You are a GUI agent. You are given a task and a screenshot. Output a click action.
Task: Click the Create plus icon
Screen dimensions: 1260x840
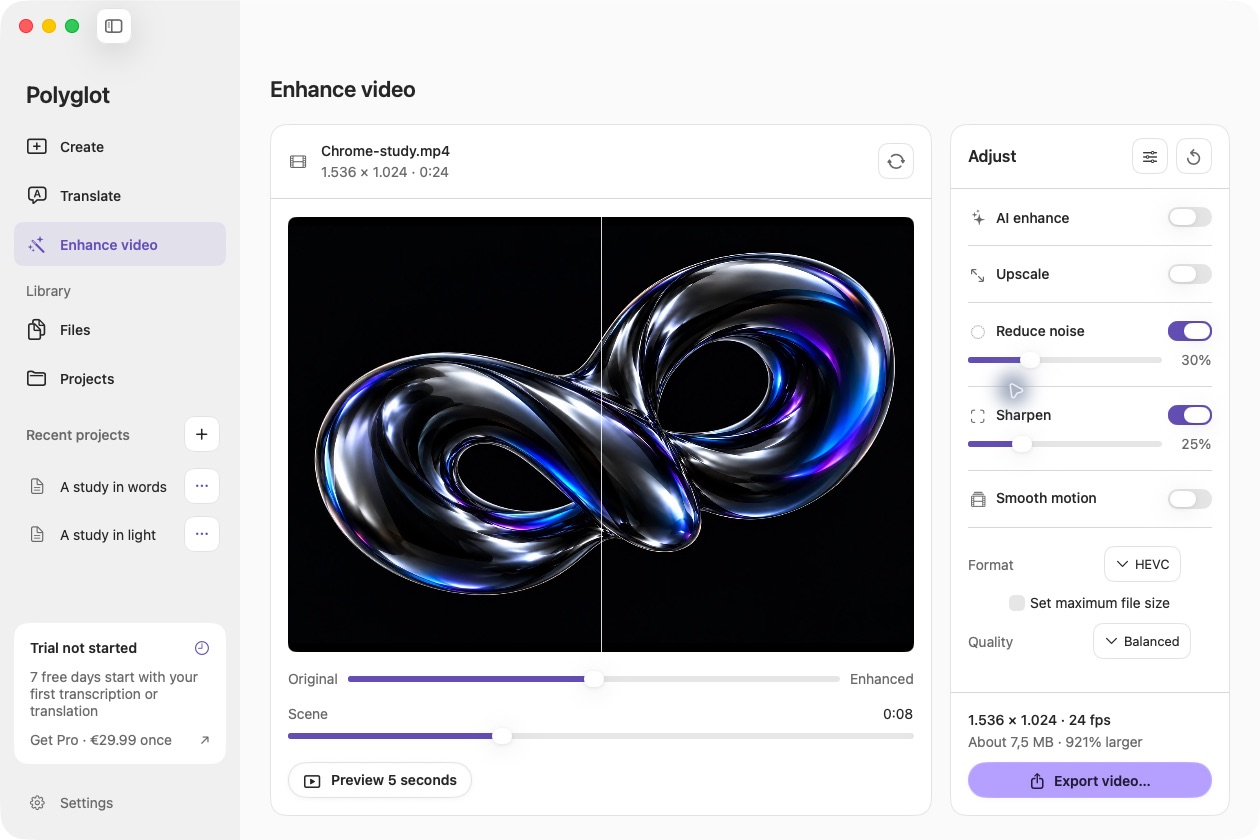point(37,146)
